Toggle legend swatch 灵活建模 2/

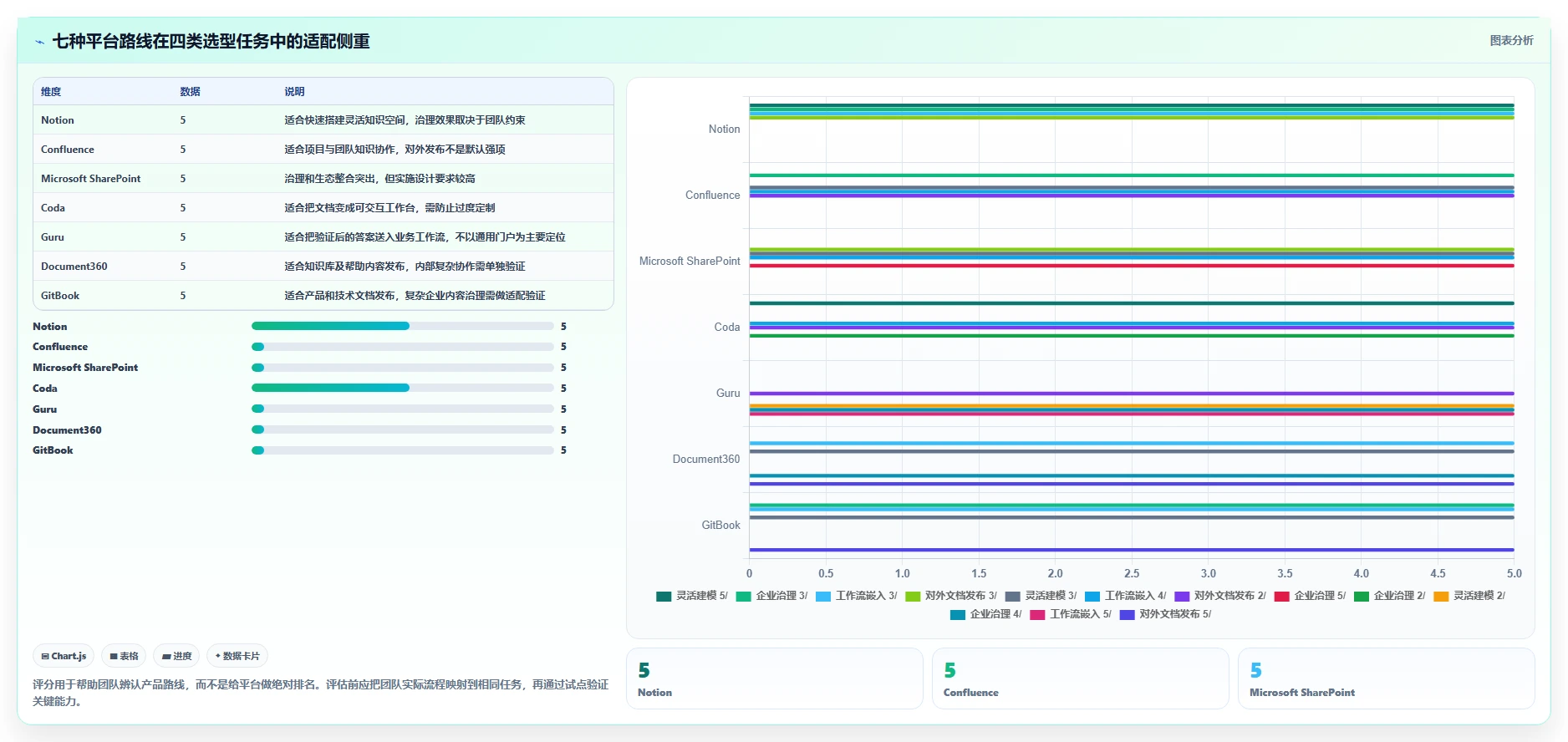1441,596
